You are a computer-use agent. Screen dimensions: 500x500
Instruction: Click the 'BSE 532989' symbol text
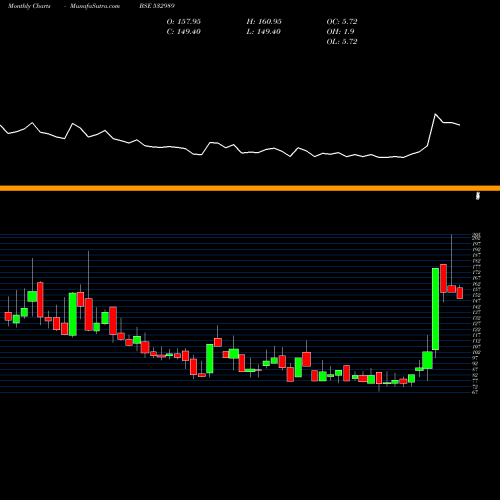point(157,6)
